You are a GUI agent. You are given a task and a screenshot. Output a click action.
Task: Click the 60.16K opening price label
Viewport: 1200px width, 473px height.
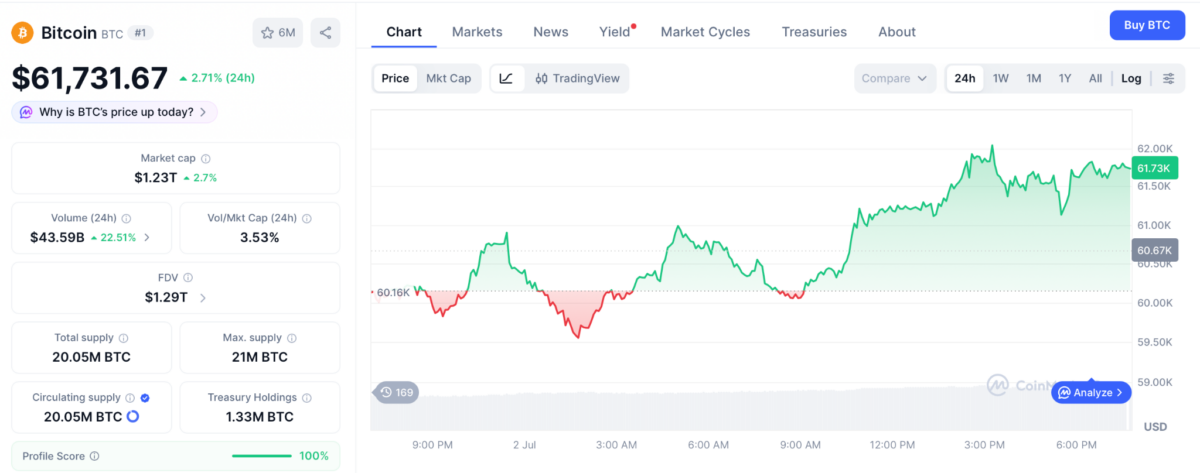[x=392, y=293]
